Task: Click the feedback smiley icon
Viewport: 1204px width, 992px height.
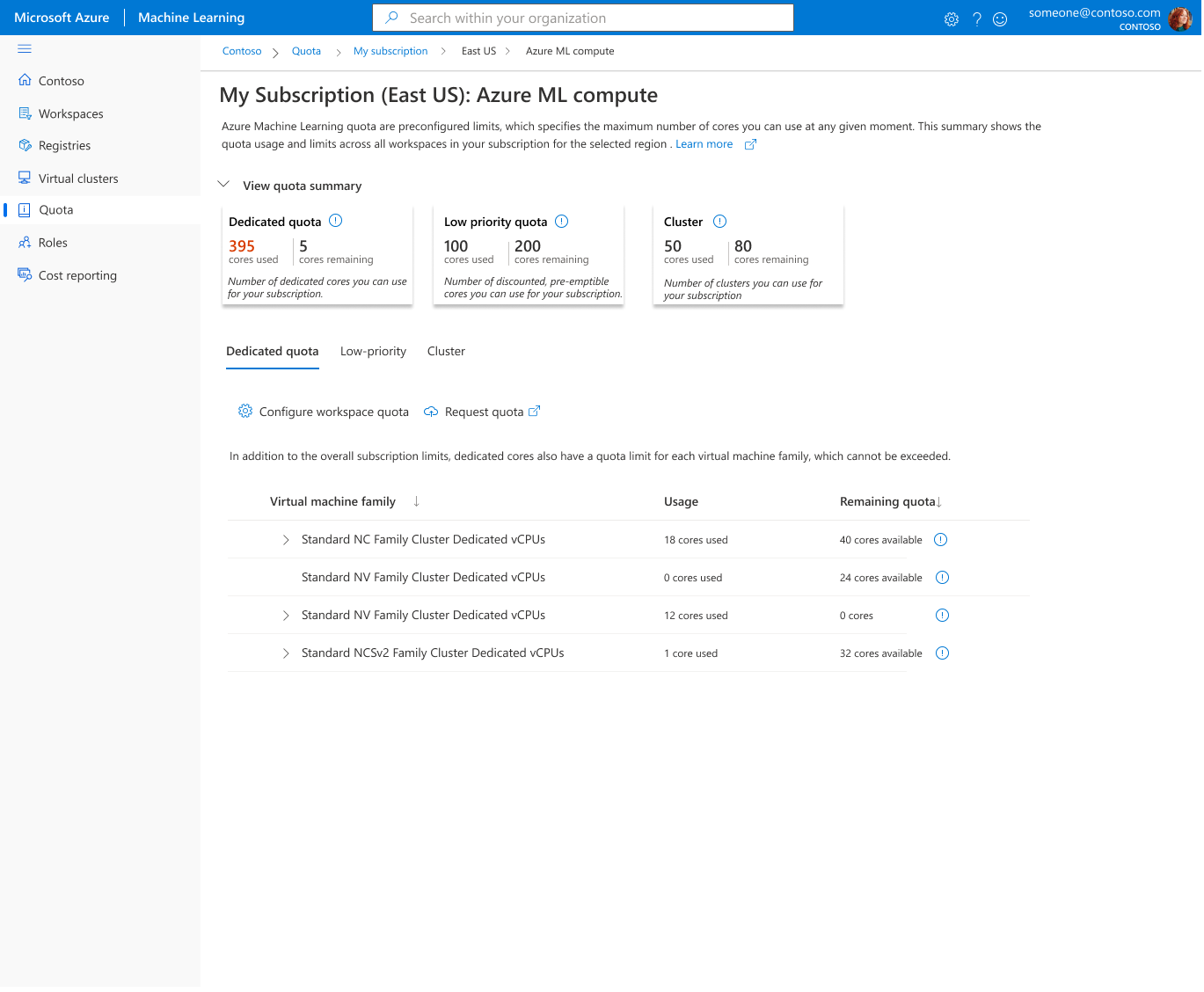Action: [x=1000, y=19]
